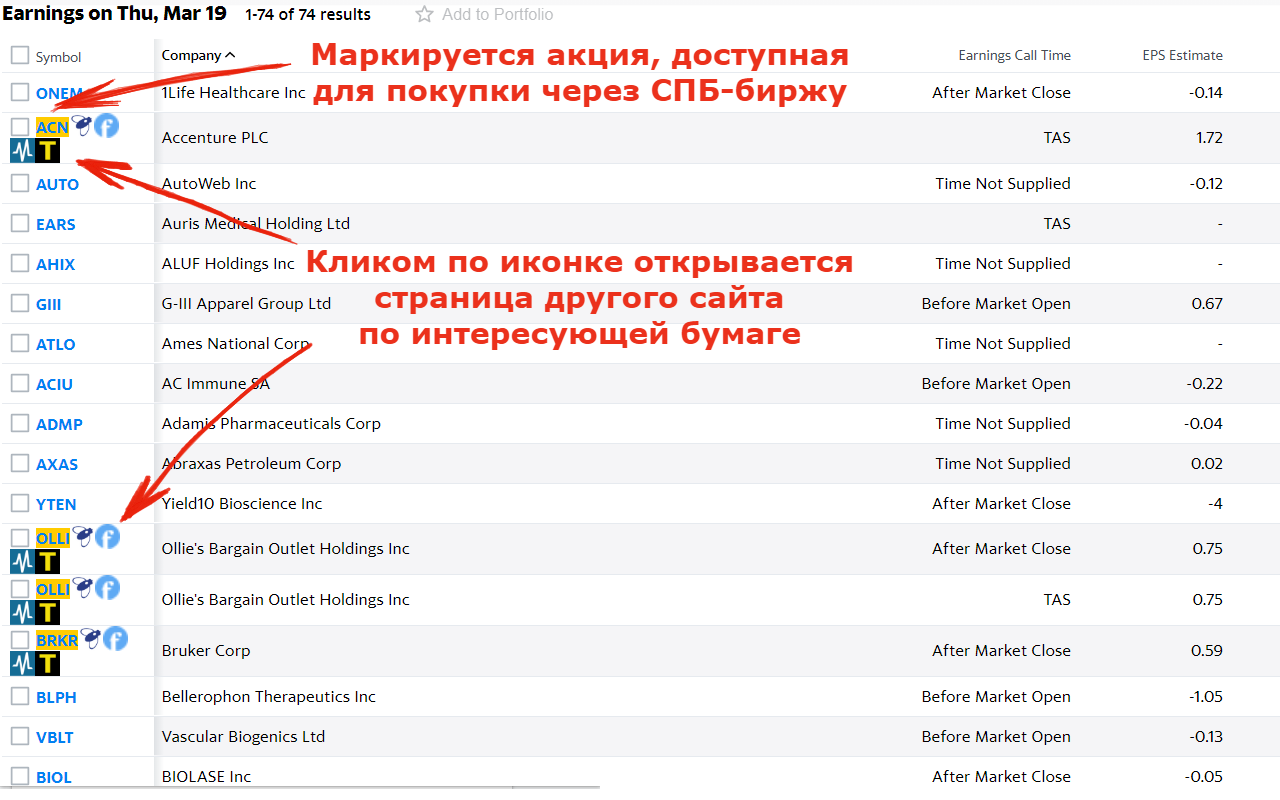Click yellow T icon in the OLLI TAS row
The height and width of the screenshot is (800, 1280).
click(x=48, y=613)
